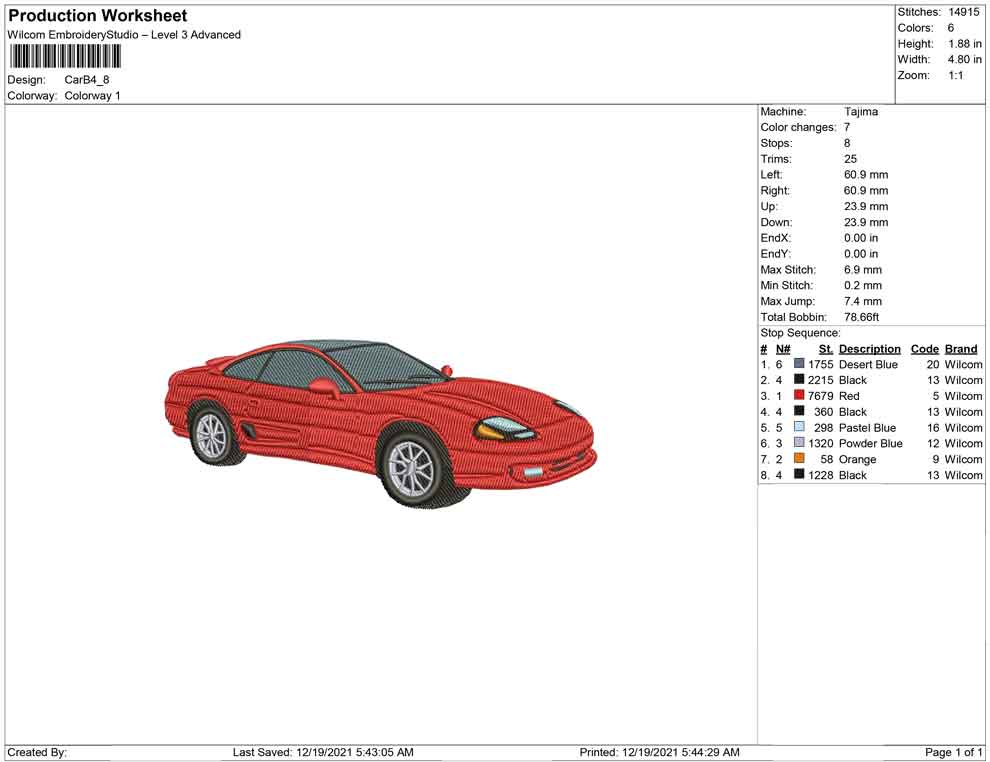
Task: Click the St. column header
Action: [825, 349]
